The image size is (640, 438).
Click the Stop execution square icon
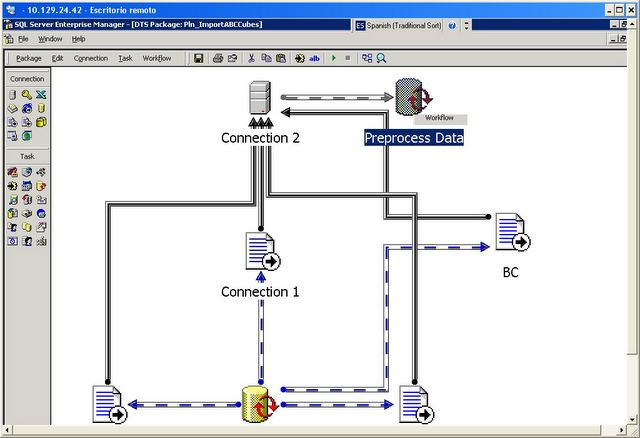click(348, 58)
